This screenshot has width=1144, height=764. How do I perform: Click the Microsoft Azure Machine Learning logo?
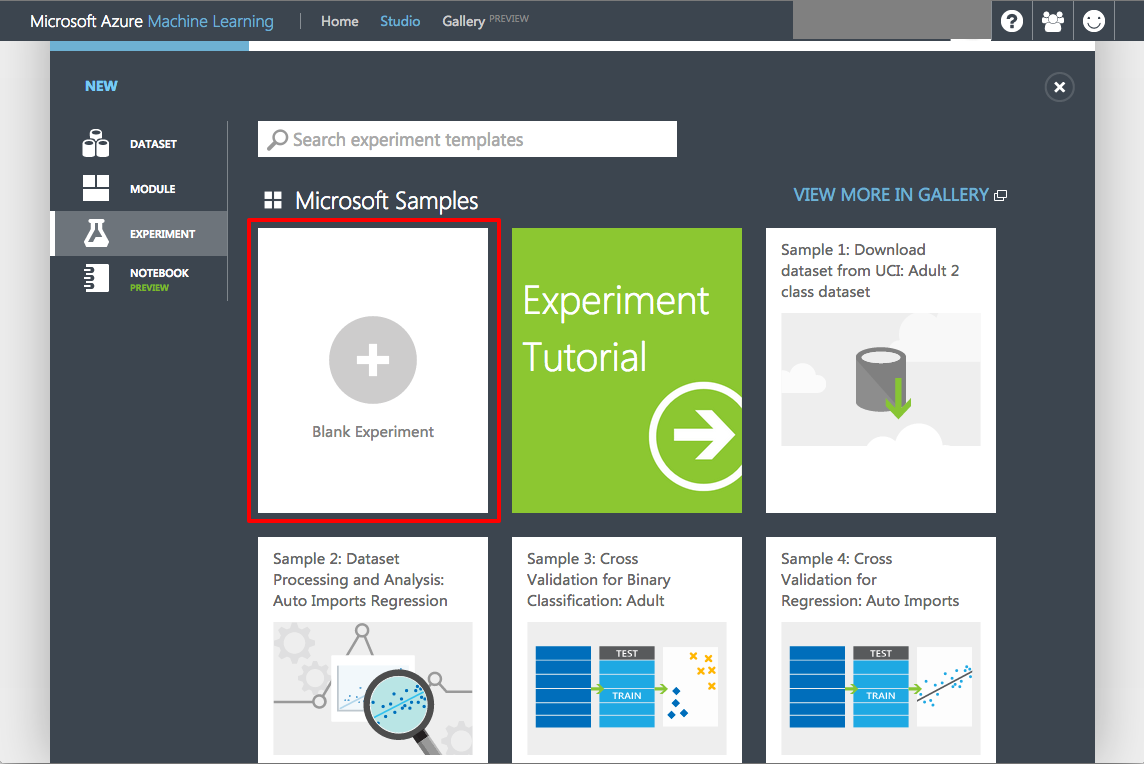(x=151, y=21)
